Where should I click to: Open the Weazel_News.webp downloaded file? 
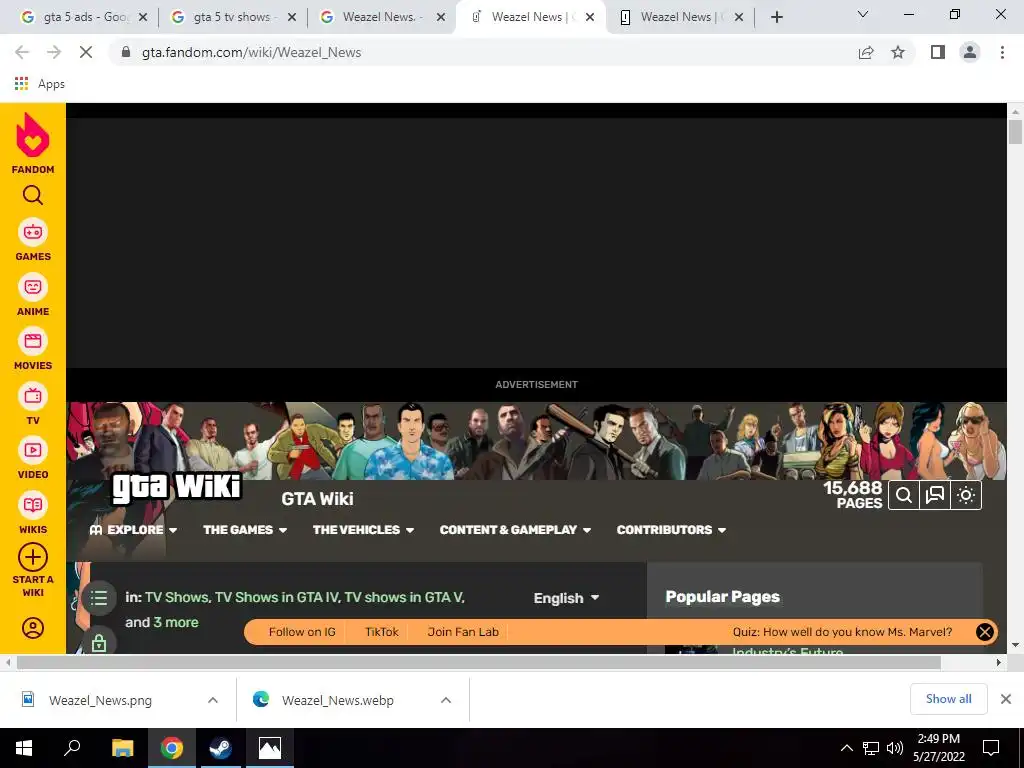[x=338, y=700]
